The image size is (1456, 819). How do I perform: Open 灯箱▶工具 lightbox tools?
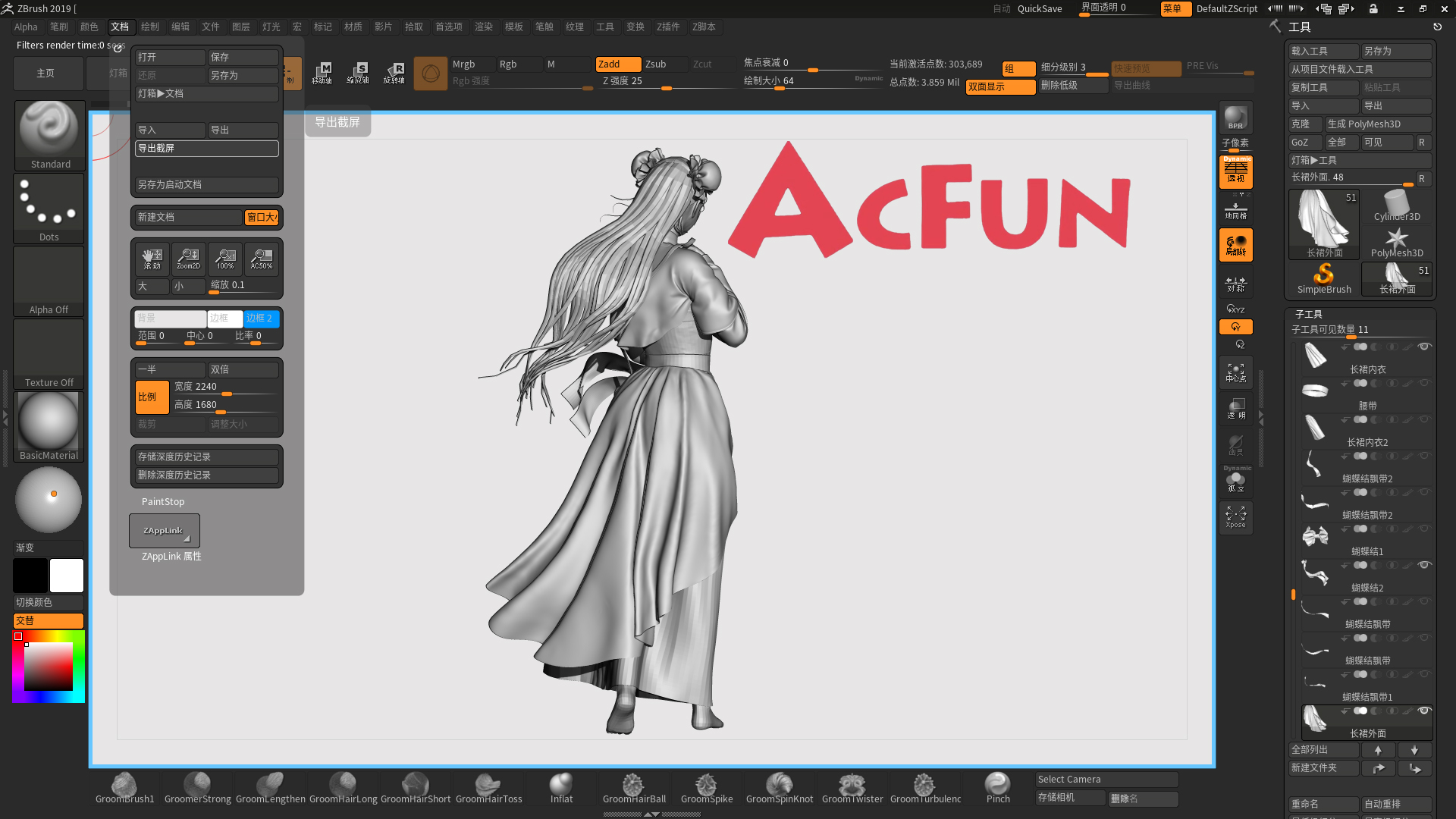(1360, 161)
